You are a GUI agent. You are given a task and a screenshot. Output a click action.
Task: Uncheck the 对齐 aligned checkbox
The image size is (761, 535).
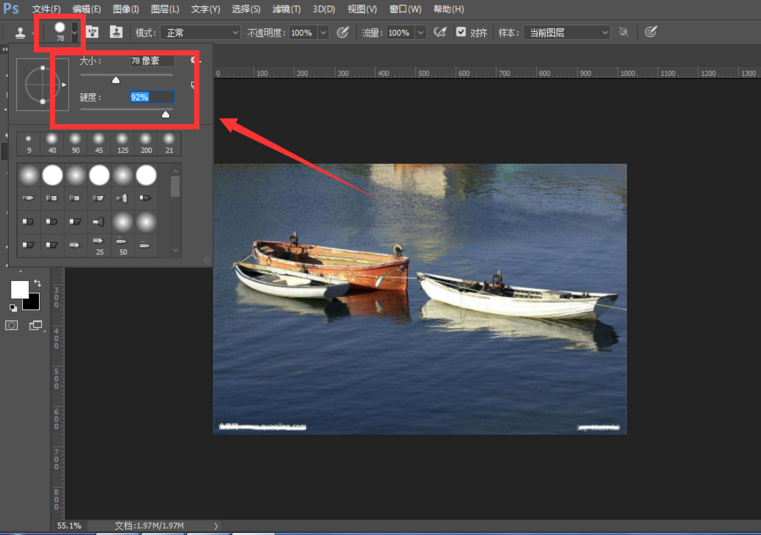click(x=461, y=33)
